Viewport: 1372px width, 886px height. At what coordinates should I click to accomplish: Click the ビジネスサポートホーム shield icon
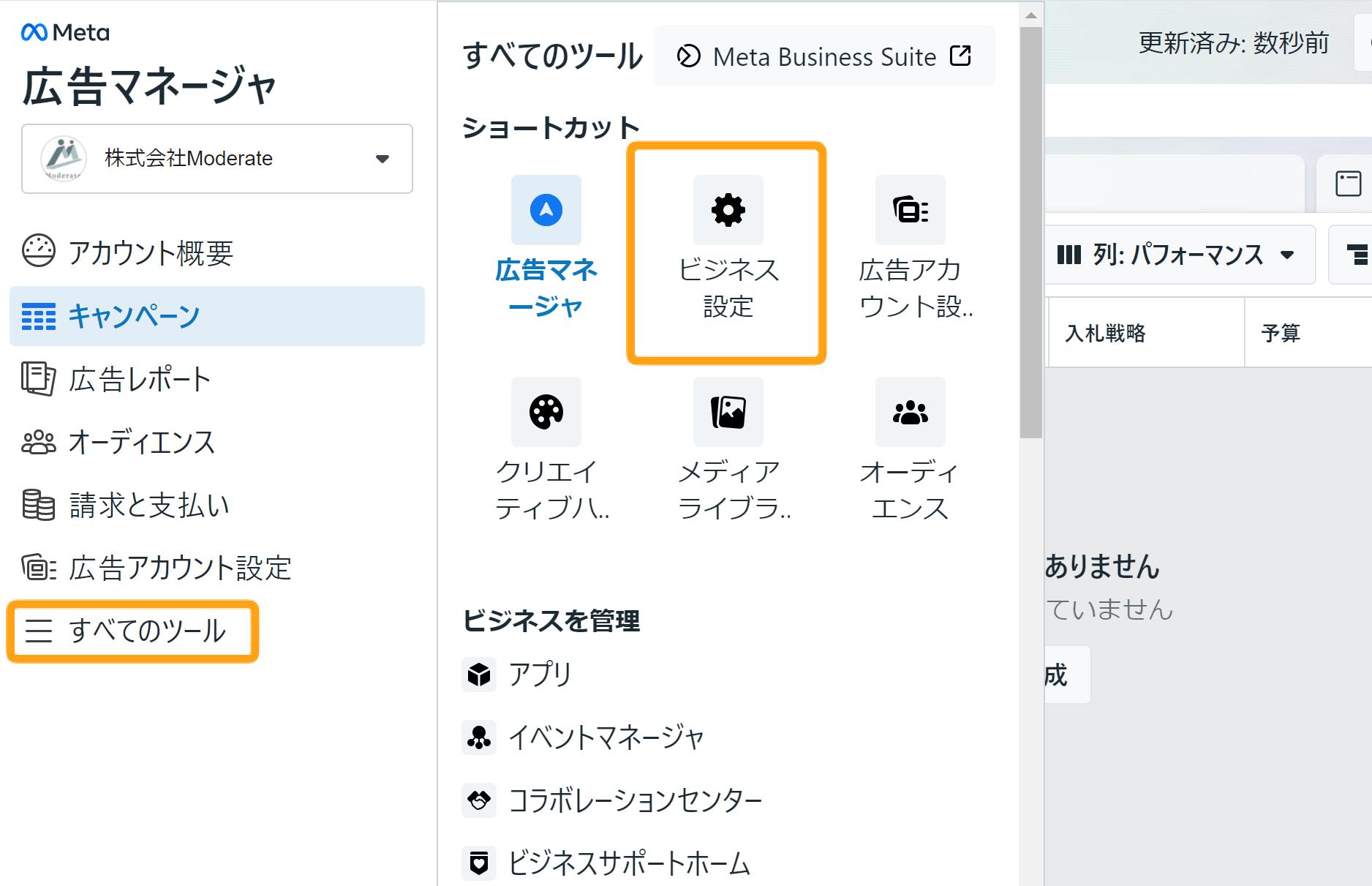click(479, 863)
